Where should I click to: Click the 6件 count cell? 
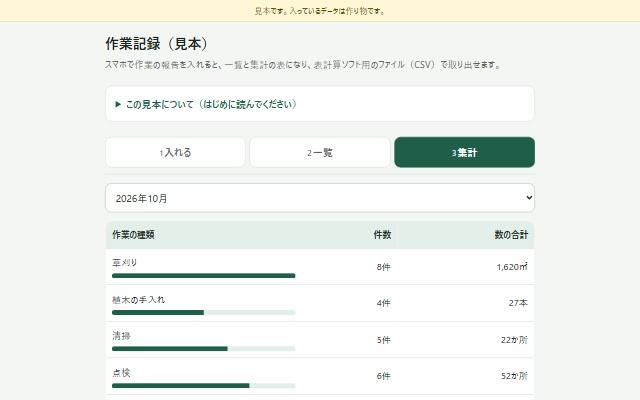tap(383, 376)
